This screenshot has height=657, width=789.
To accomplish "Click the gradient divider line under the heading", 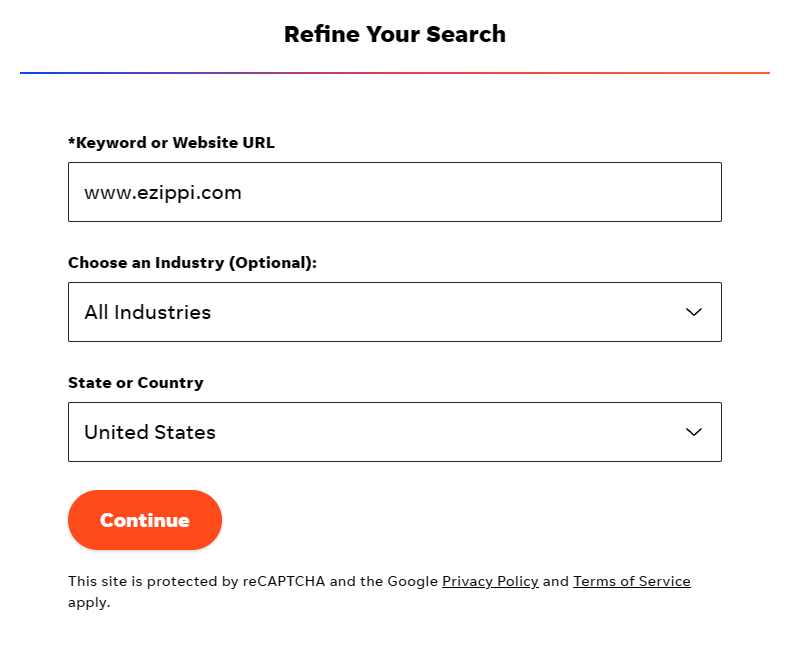I will pos(394,73).
